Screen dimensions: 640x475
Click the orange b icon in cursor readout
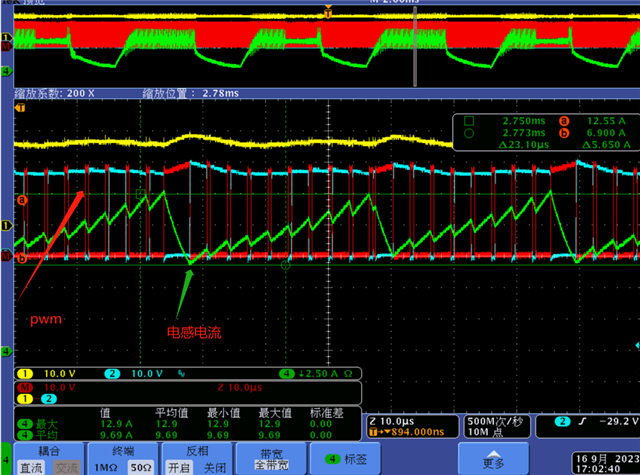click(564, 133)
